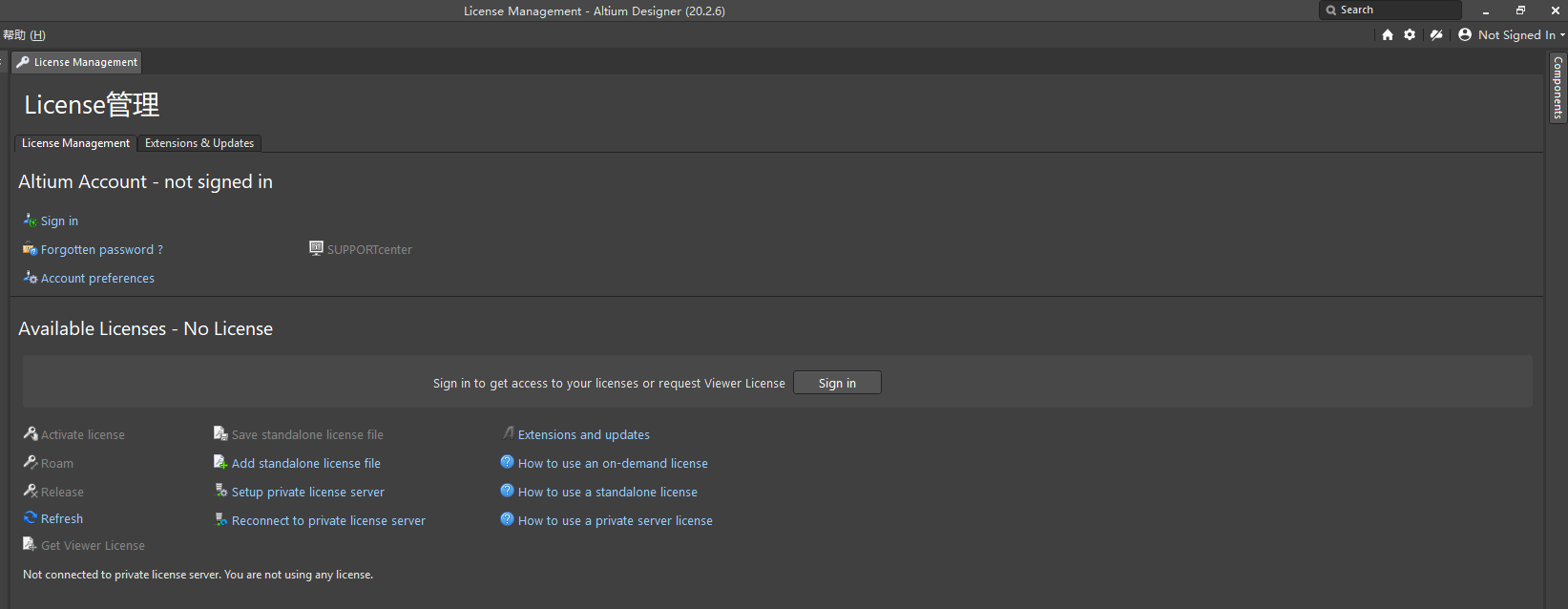
Task: Open How to use a standalone license
Action: (x=608, y=492)
